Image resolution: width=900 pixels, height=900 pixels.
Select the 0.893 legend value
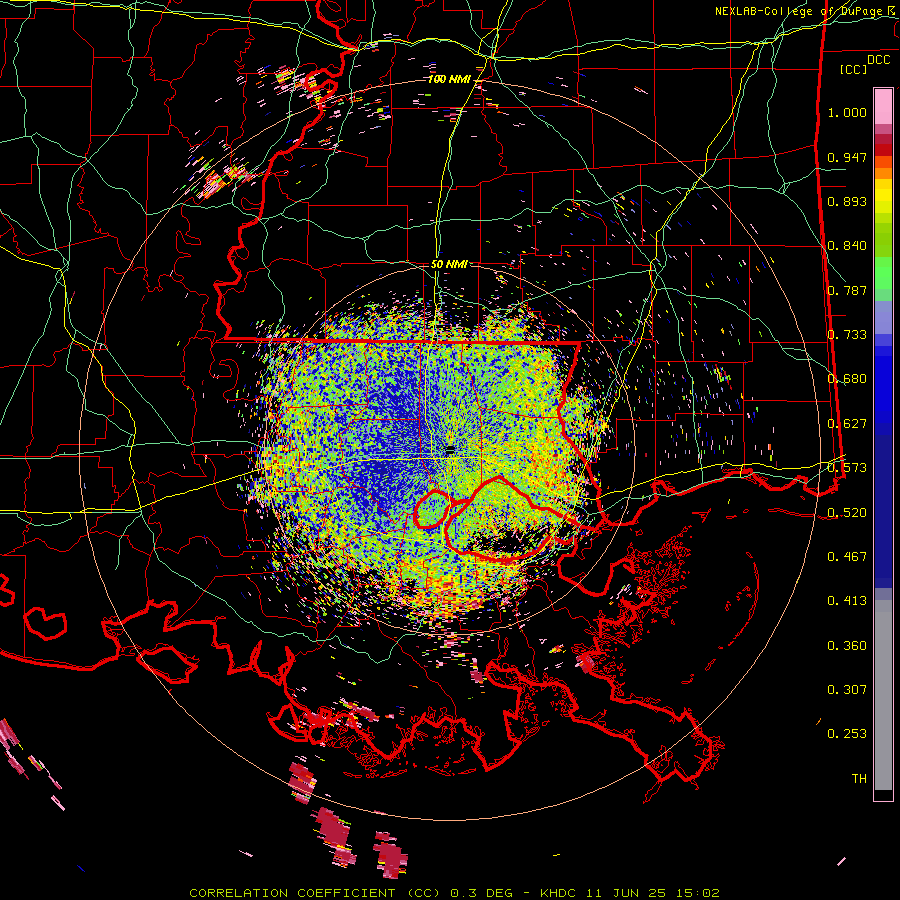(x=847, y=201)
